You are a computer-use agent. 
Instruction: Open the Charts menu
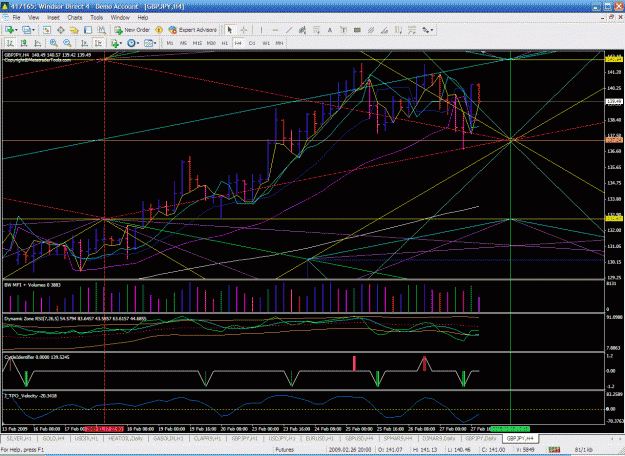tap(75, 18)
